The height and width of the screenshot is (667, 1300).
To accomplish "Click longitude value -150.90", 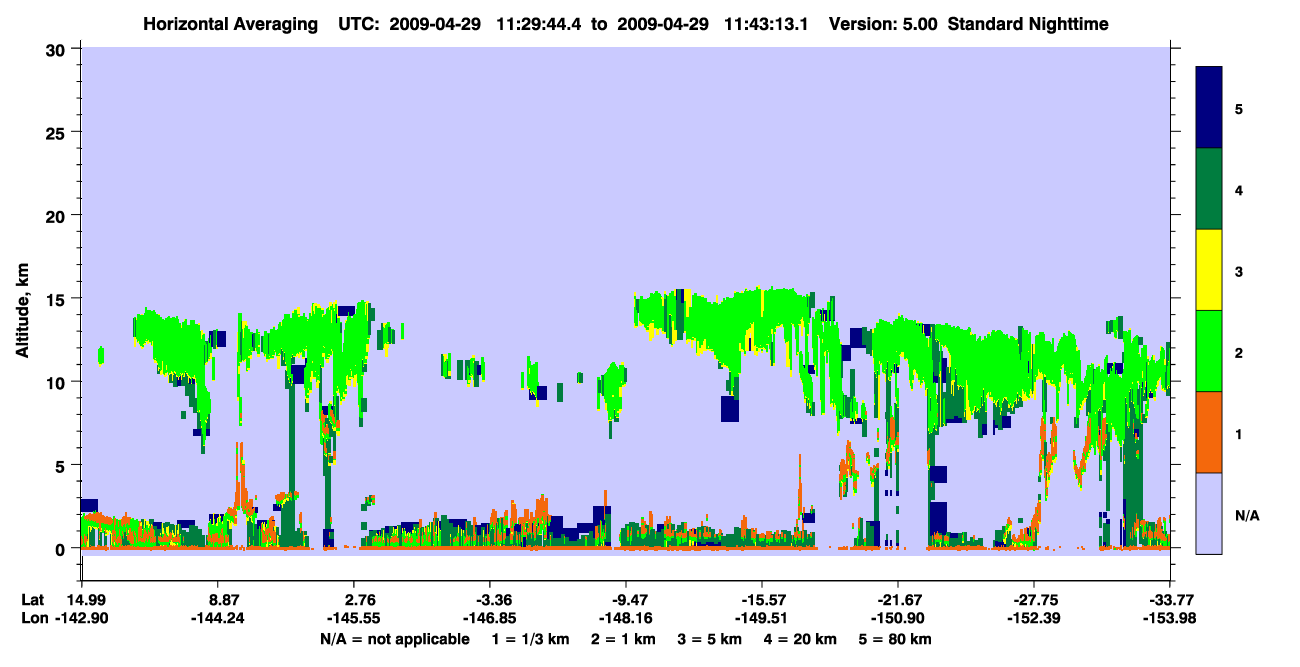I will pos(897,618).
